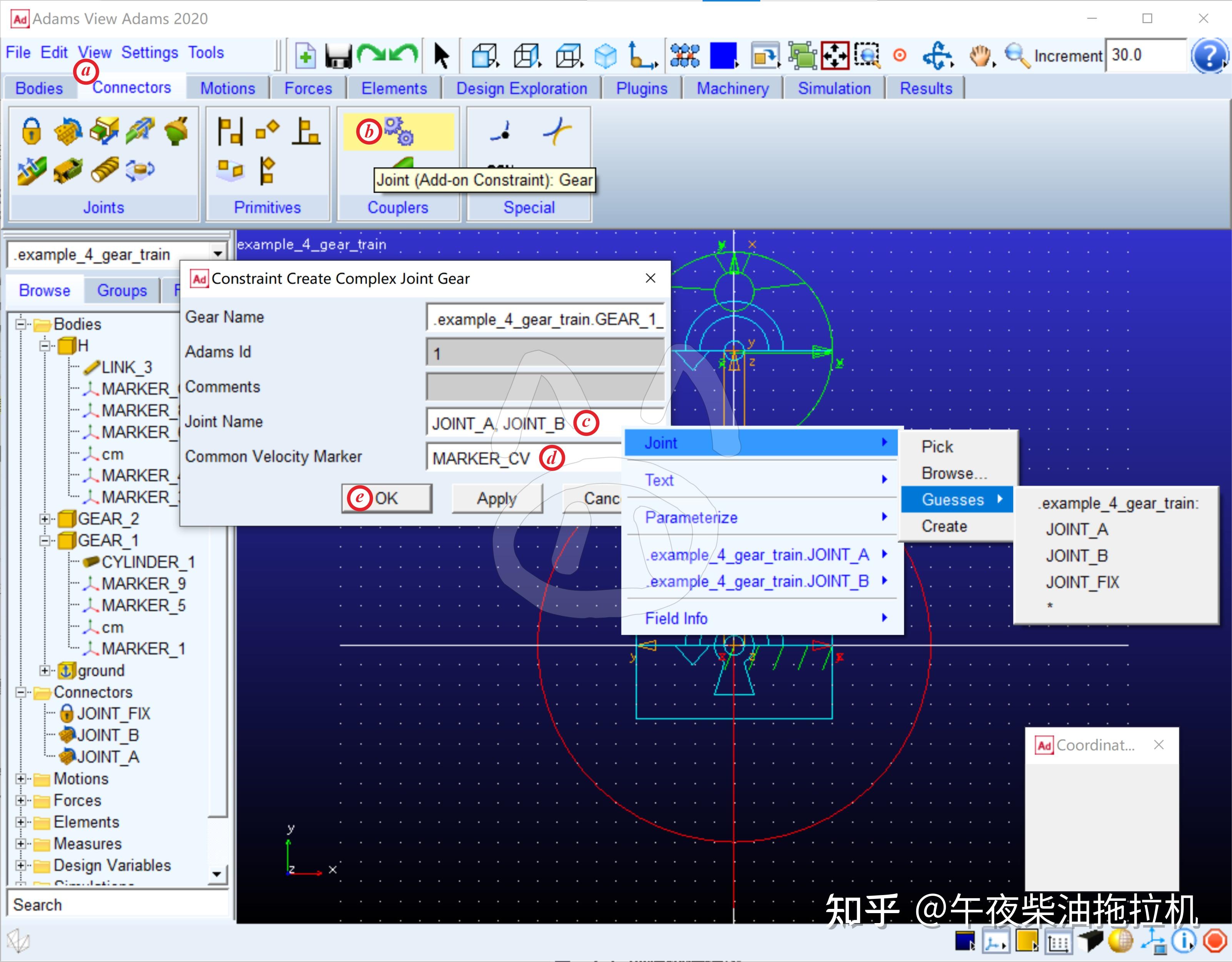This screenshot has width=1232, height=962.
Task: Close the Coordinat... window
Action: [x=1159, y=745]
